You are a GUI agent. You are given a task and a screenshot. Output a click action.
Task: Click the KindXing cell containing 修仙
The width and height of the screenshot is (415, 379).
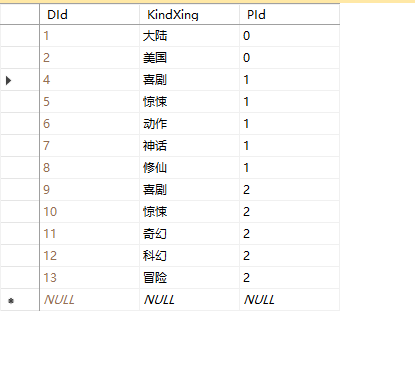tap(189, 168)
